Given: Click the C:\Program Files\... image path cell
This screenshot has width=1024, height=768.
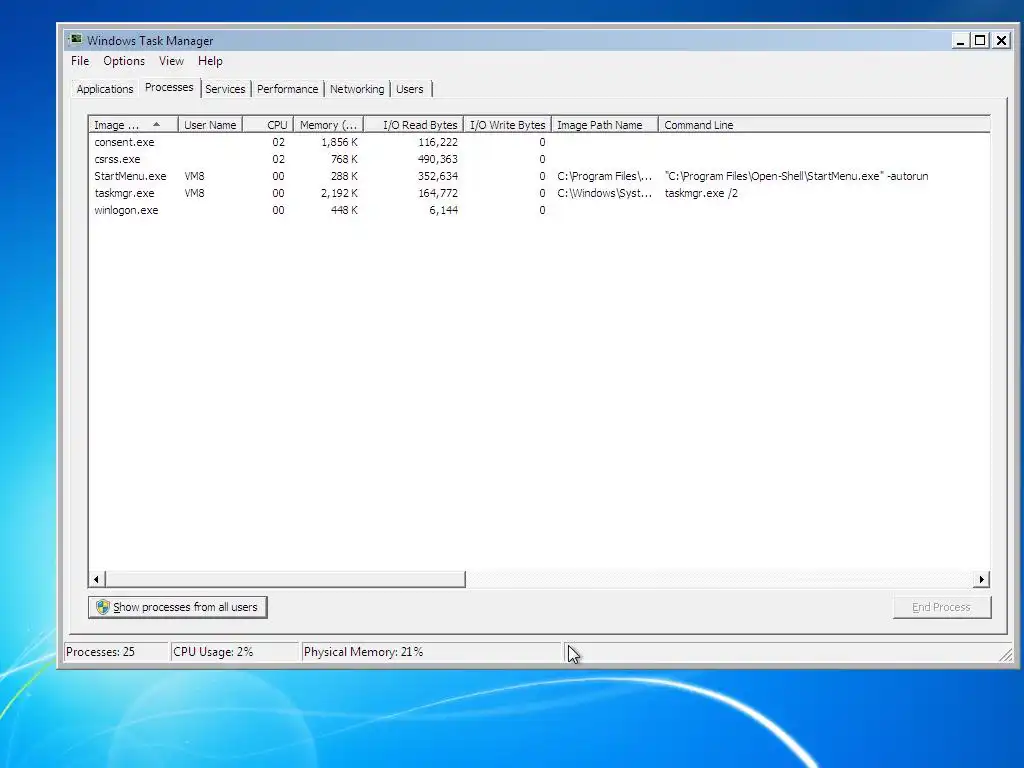Looking at the screenshot, I should pyautogui.click(x=604, y=176).
